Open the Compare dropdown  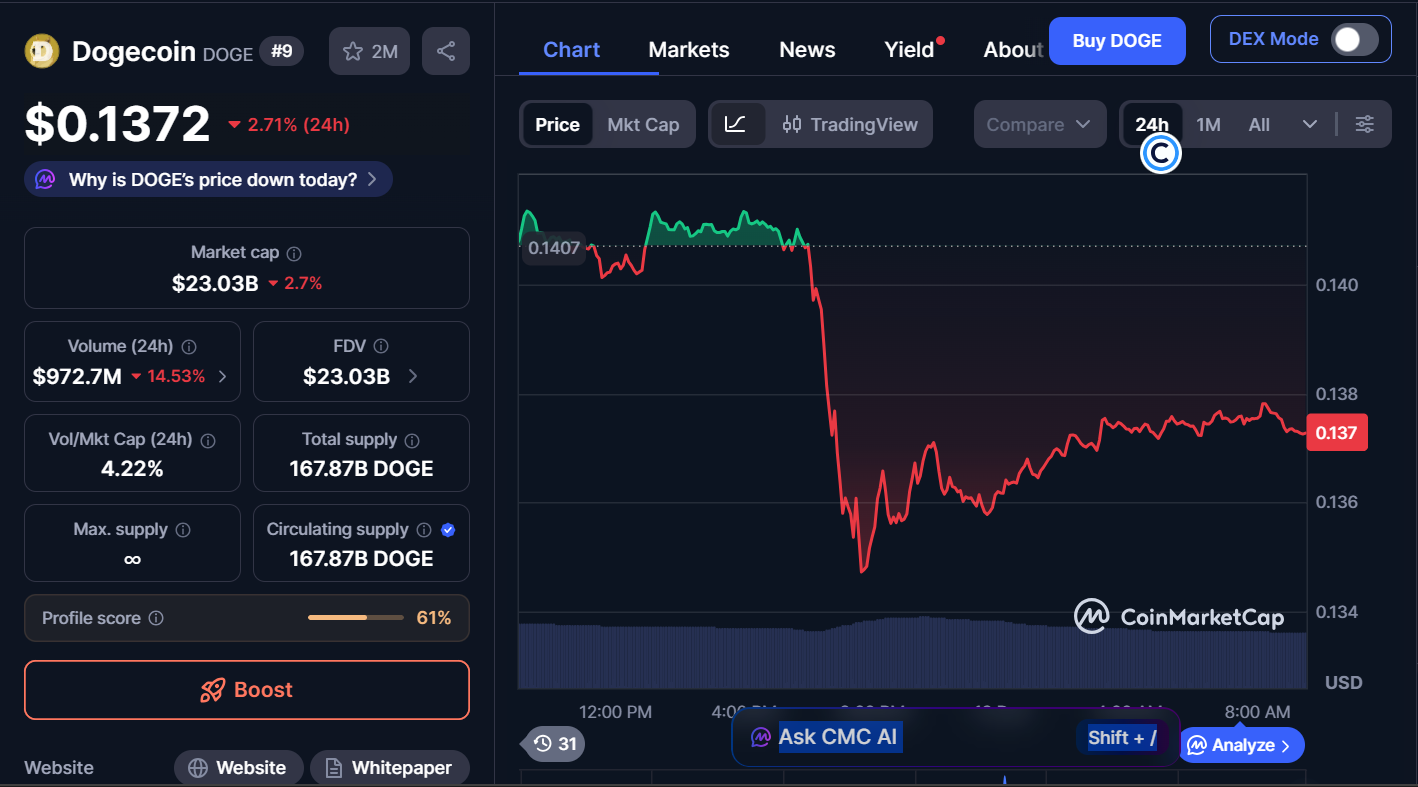click(1040, 124)
